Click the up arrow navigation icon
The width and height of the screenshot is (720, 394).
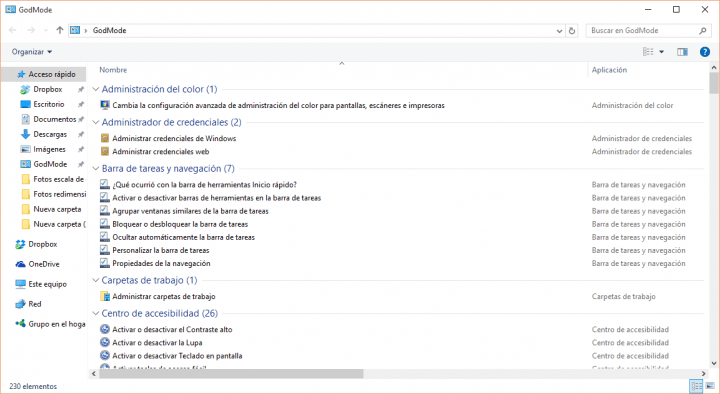click(x=60, y=30)
